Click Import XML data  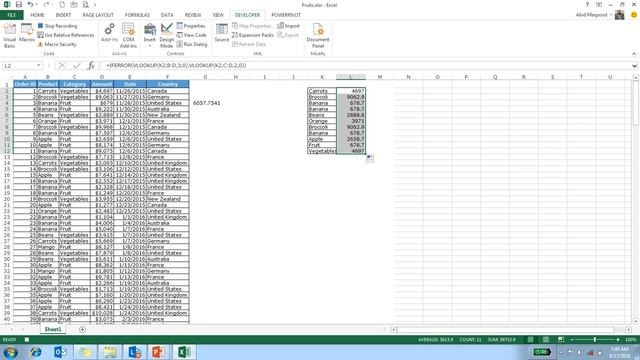point(289,26)
